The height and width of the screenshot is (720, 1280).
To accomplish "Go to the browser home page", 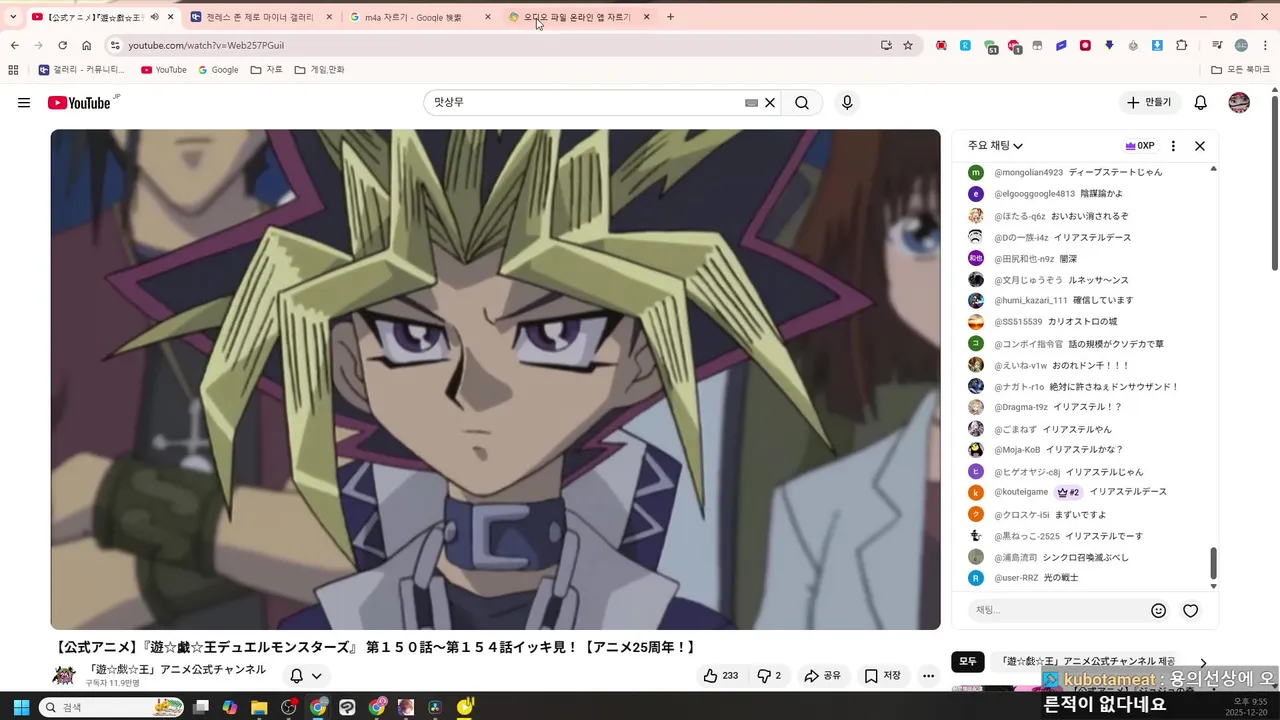I will [87, 45].
